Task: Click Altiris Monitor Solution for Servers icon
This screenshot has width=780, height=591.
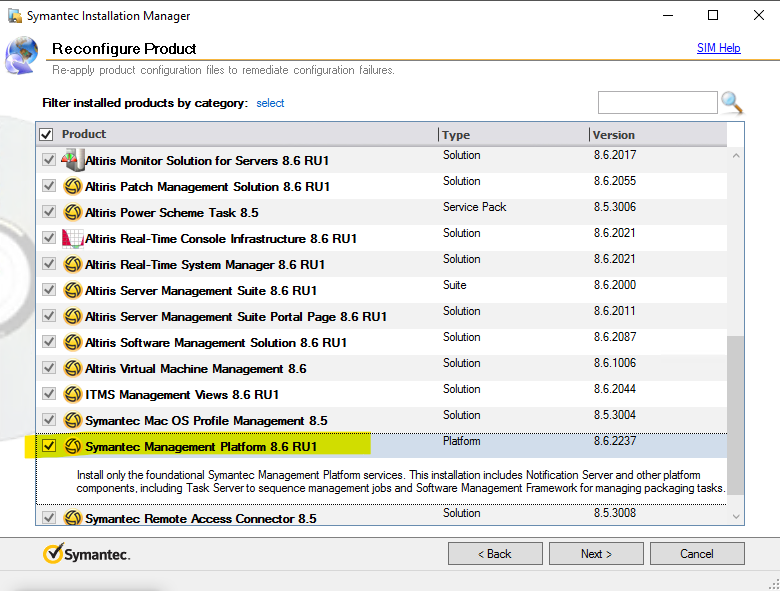Action: point(73,160)
